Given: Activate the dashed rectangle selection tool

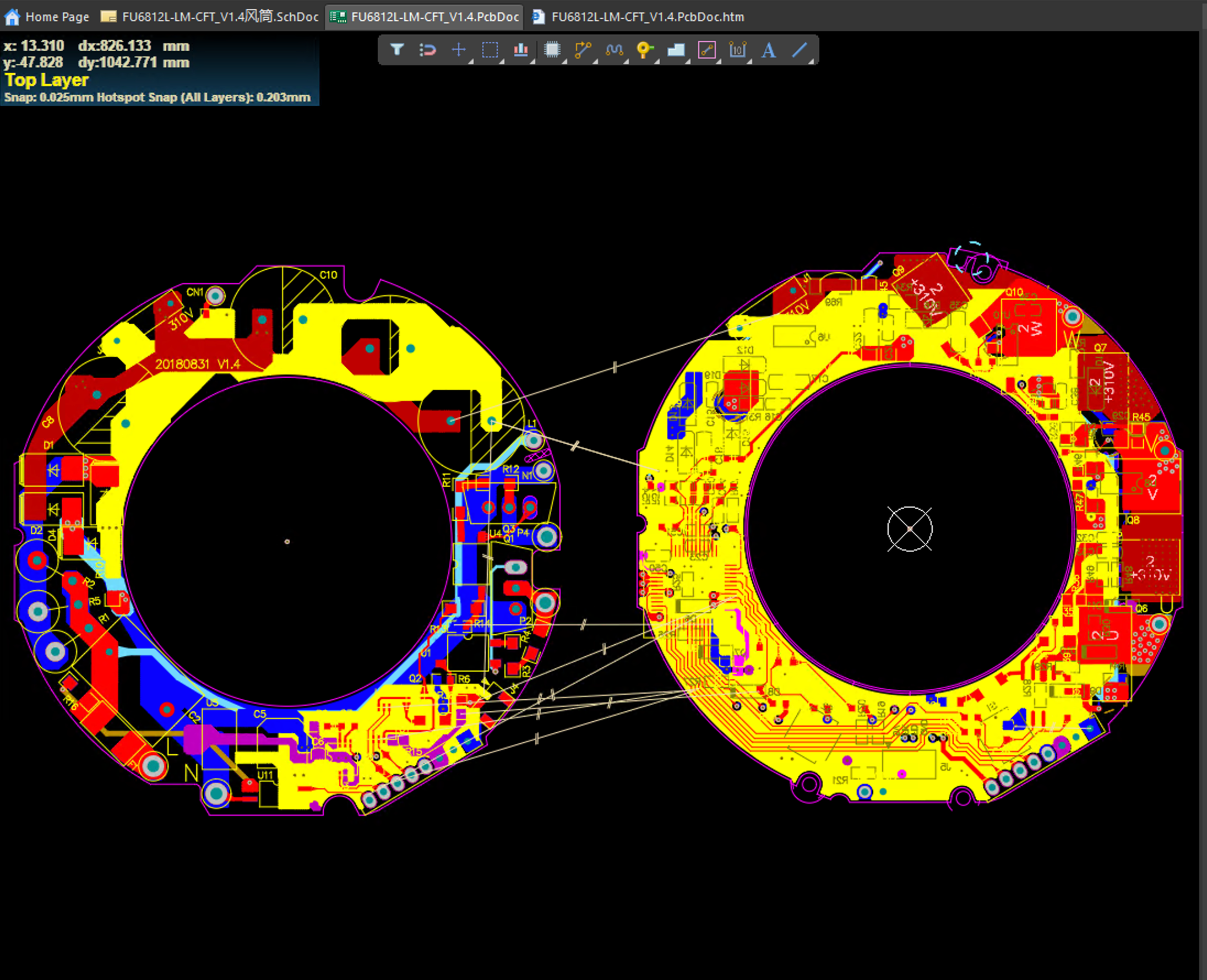Looking at the screenshot, I should click(490, 50).
